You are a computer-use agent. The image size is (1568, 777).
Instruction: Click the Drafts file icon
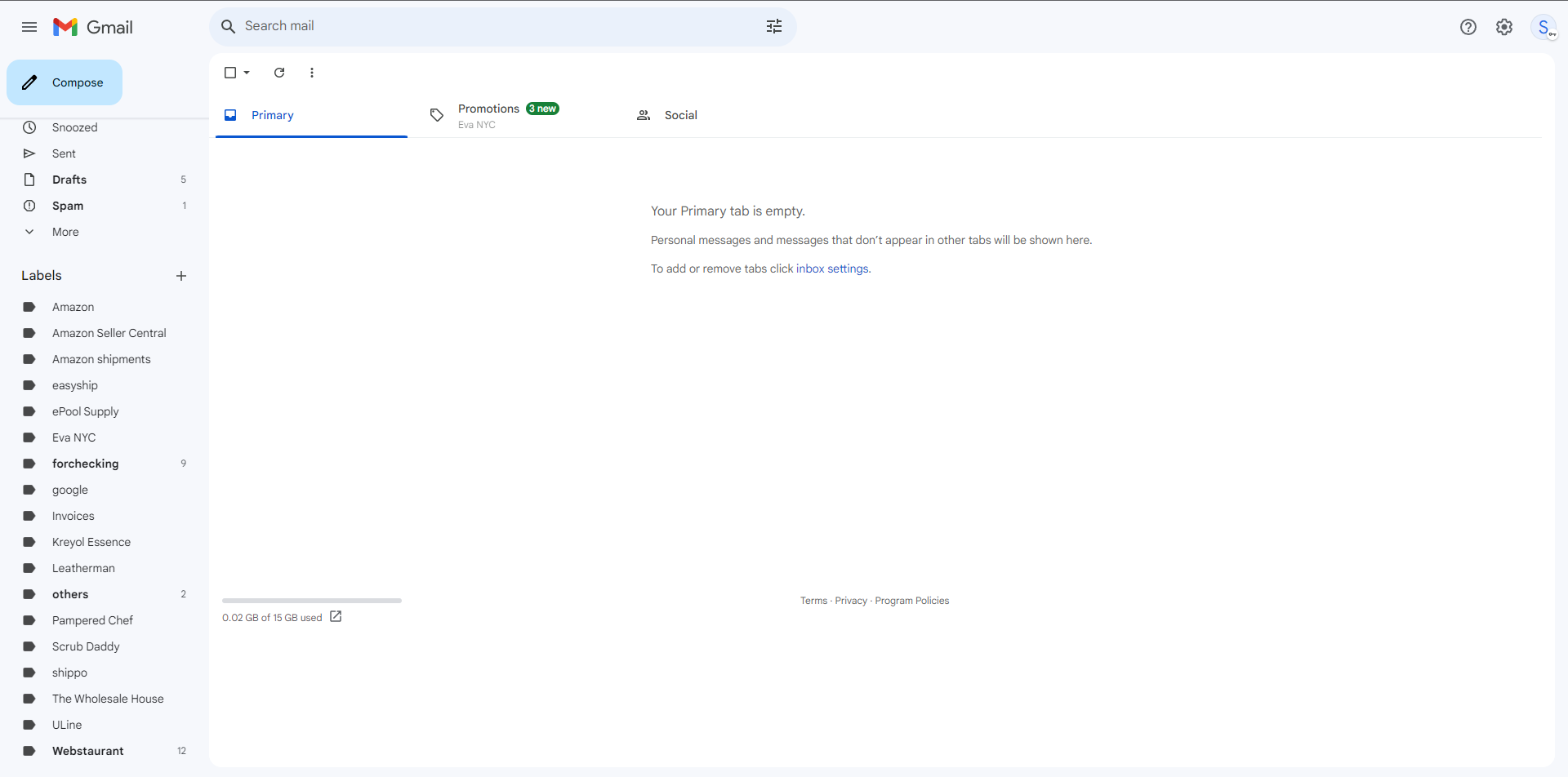tap(29, 180)
